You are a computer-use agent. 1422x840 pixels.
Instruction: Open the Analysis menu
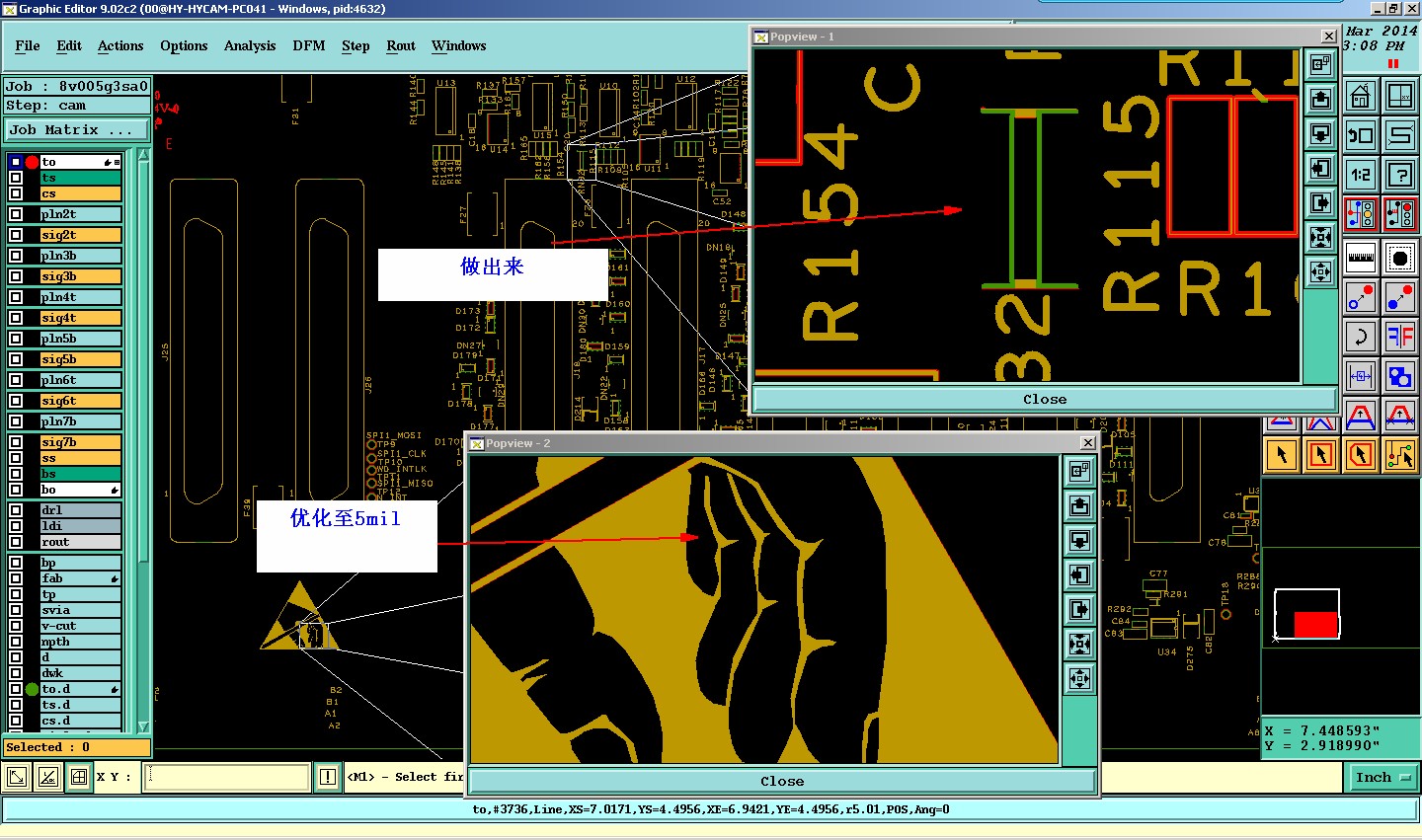point(250,45)
